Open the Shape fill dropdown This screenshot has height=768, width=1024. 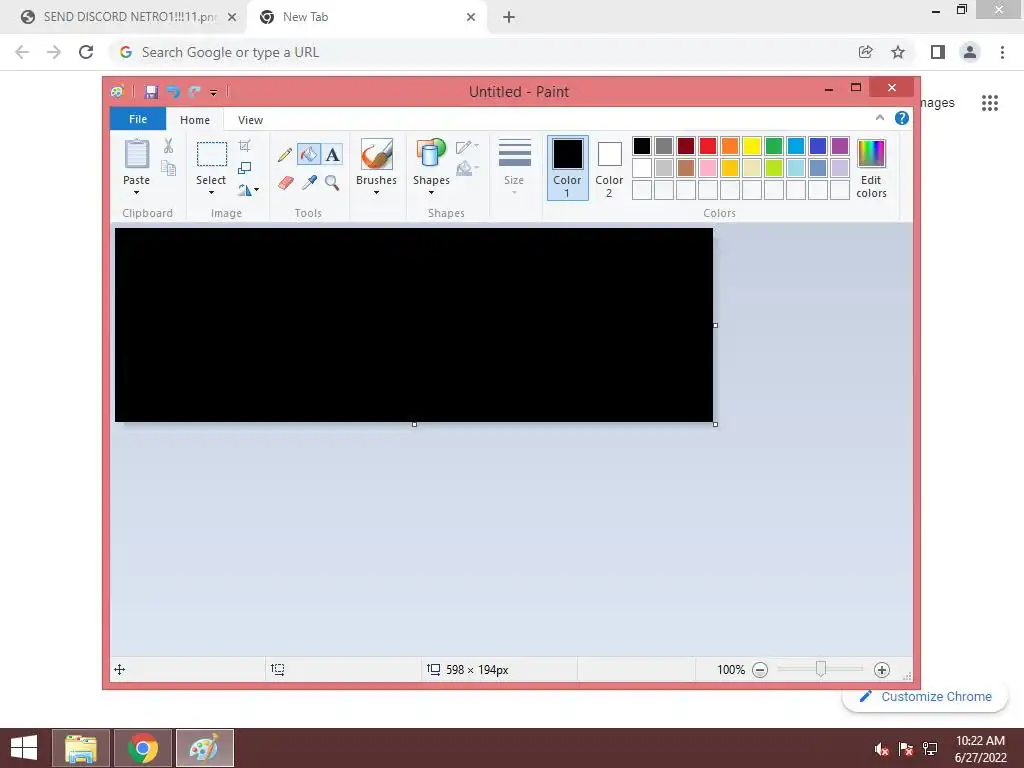(467, 169)
